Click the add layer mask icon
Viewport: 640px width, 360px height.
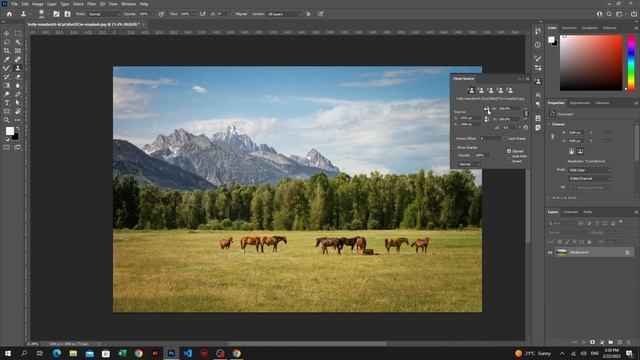592,342
